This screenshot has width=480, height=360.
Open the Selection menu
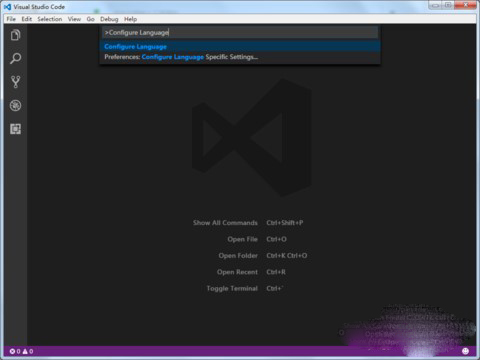50,19
